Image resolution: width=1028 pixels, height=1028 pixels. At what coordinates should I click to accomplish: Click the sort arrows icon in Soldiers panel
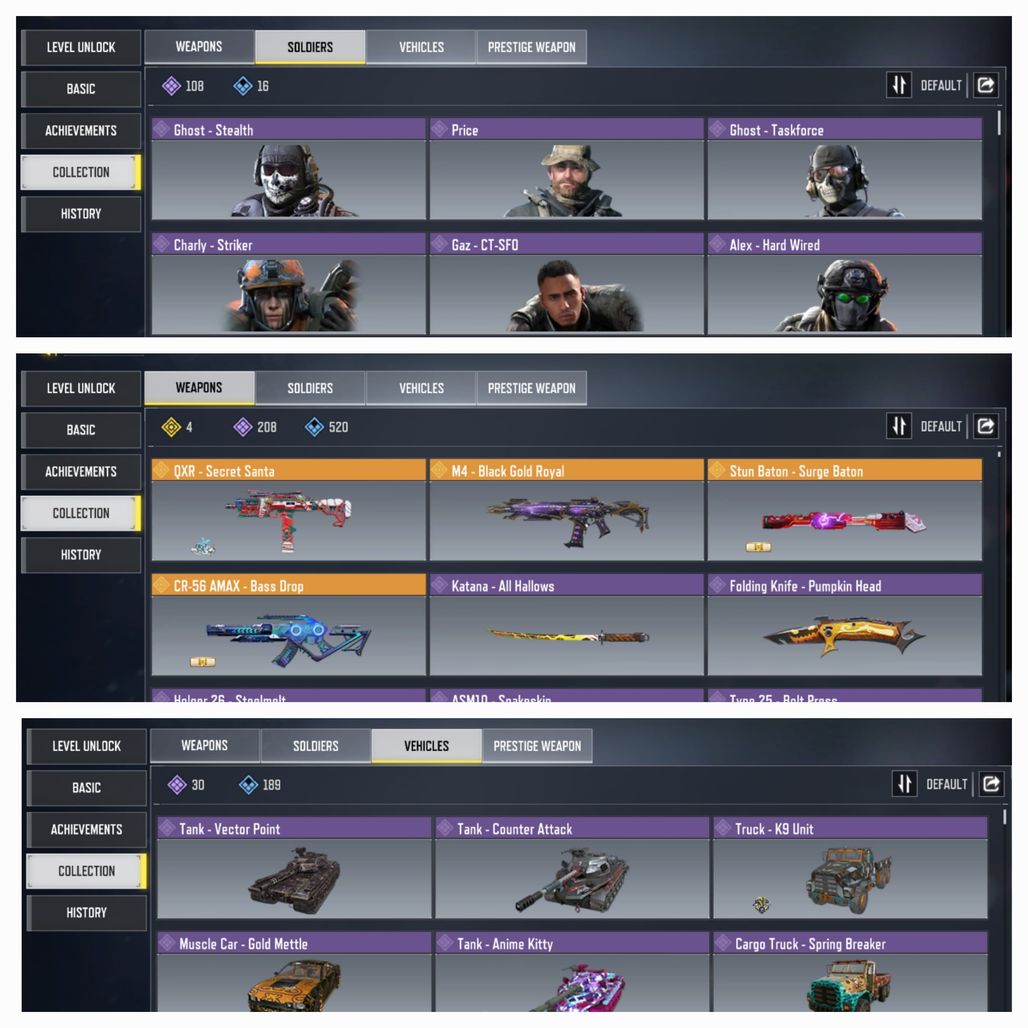[x=899, y=85]
